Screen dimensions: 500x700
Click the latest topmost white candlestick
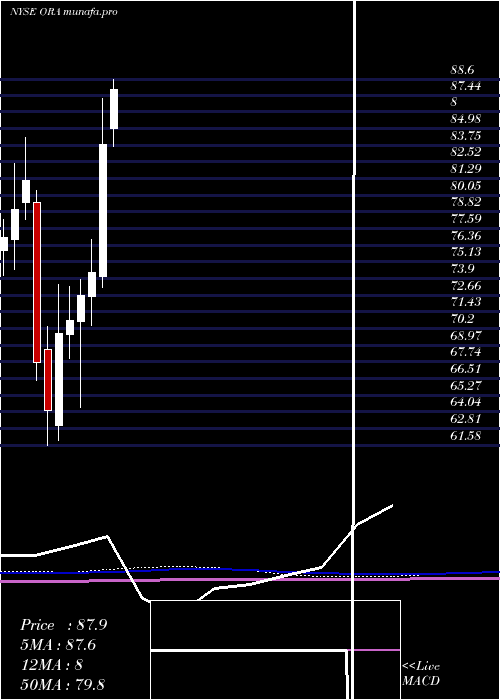point(114,109)
